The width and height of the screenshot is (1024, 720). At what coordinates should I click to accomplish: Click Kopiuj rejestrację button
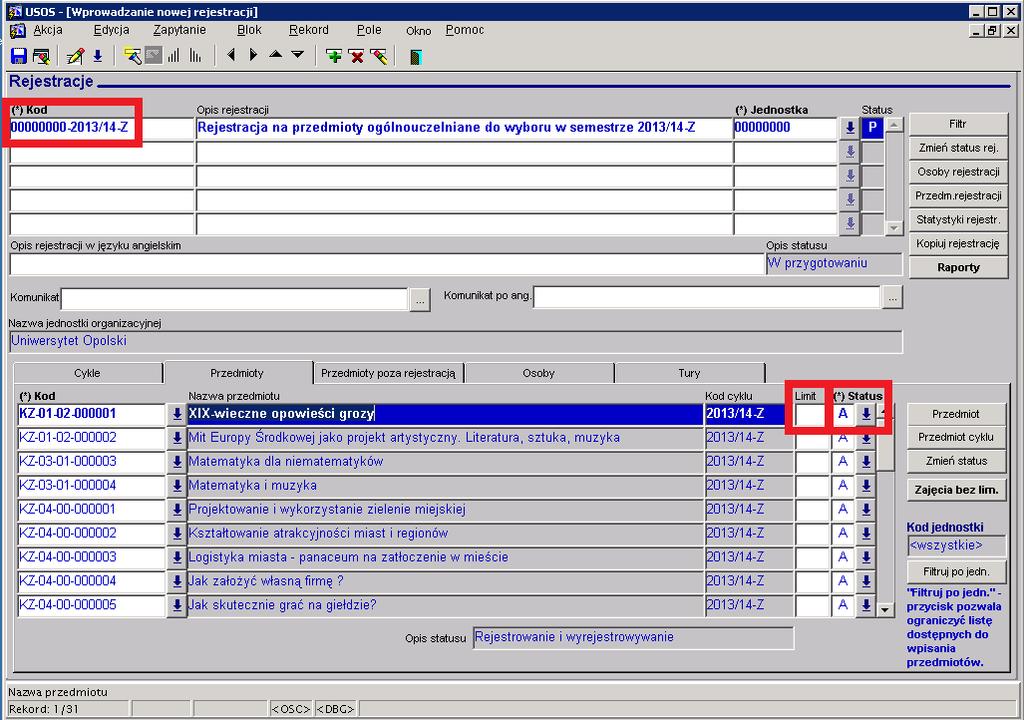click(x=958, y=244)
